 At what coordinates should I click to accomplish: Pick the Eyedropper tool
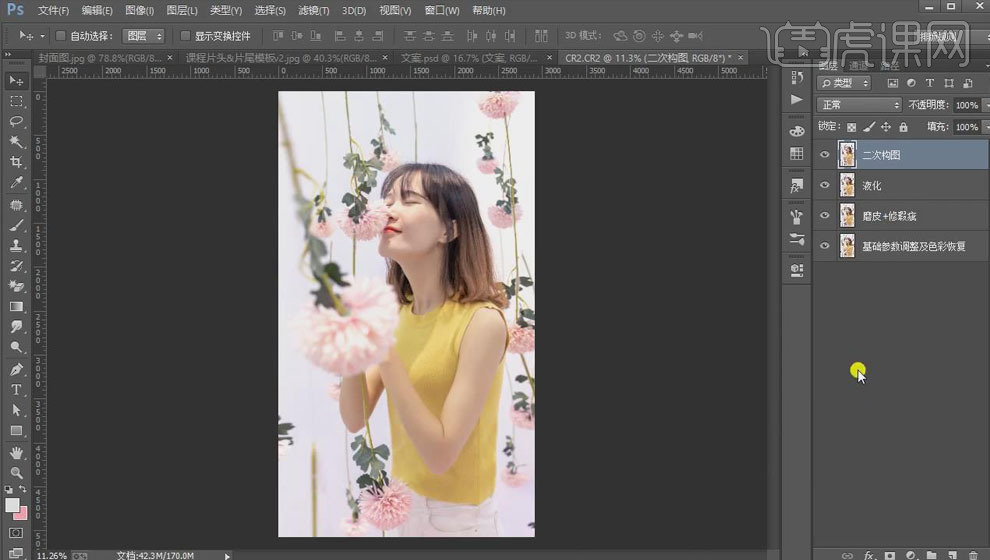point(16,183)
